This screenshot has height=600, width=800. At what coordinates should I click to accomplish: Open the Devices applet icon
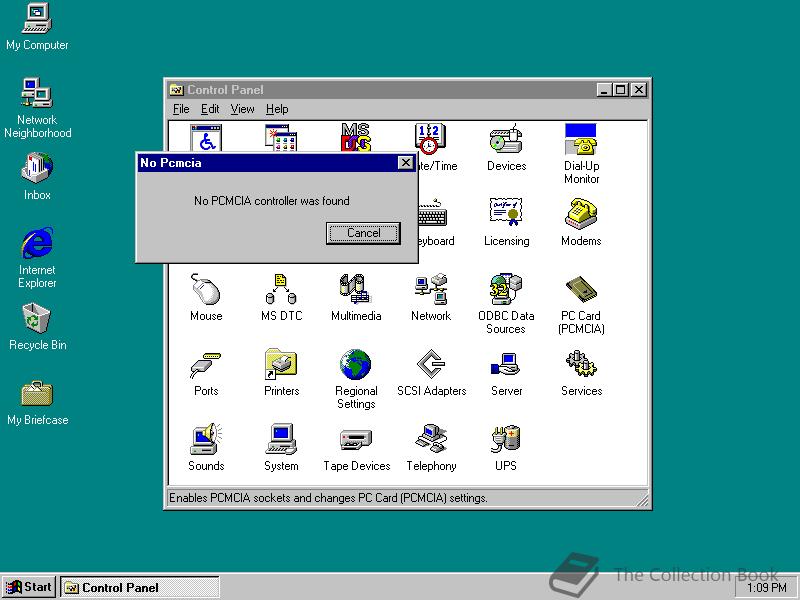click(506, 139)
